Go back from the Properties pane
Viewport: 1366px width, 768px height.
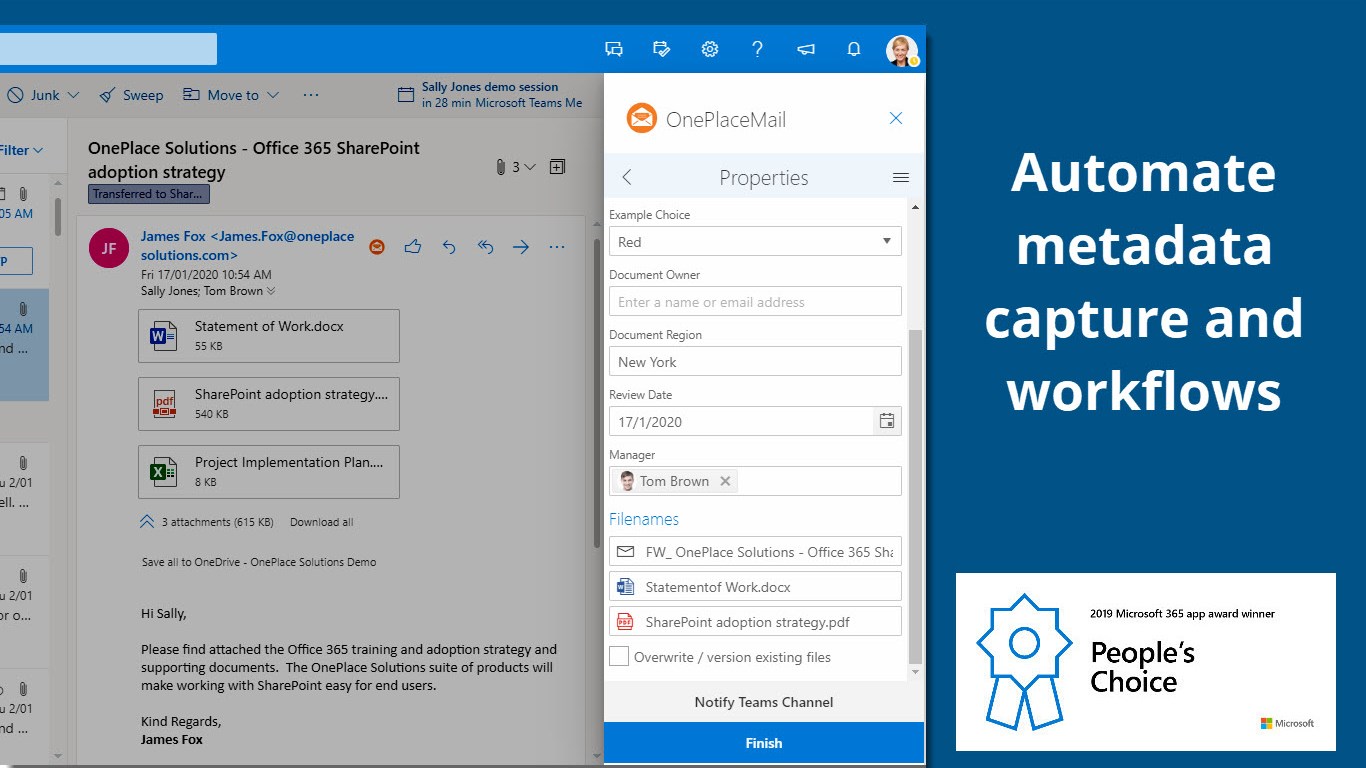627,177
